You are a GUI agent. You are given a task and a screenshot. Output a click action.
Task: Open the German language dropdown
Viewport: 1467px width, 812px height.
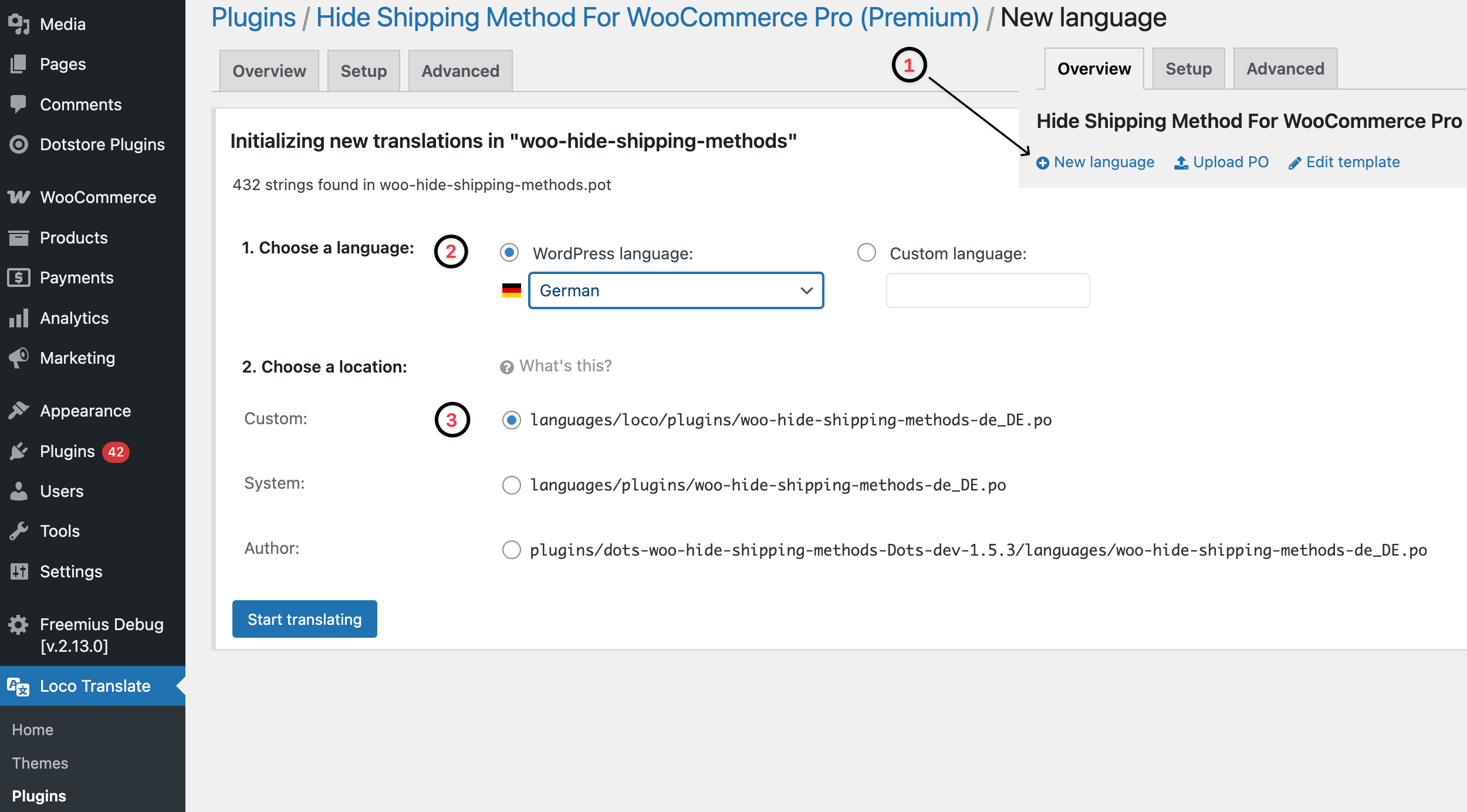[675, 290]
